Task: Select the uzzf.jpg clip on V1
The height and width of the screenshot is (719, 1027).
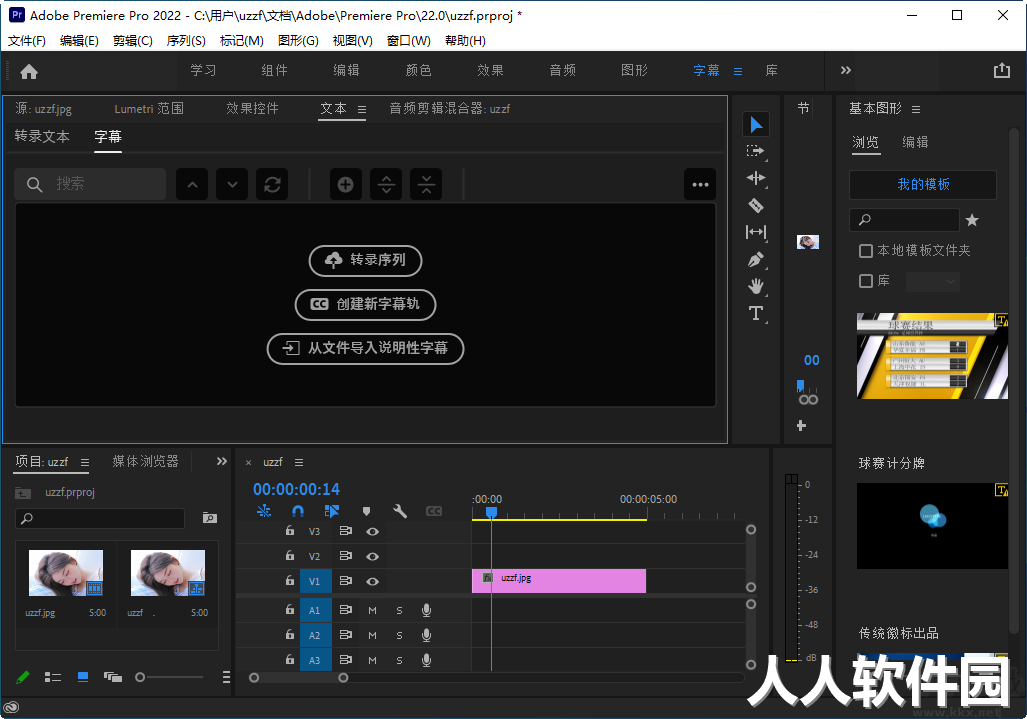Action: point(559,581)
